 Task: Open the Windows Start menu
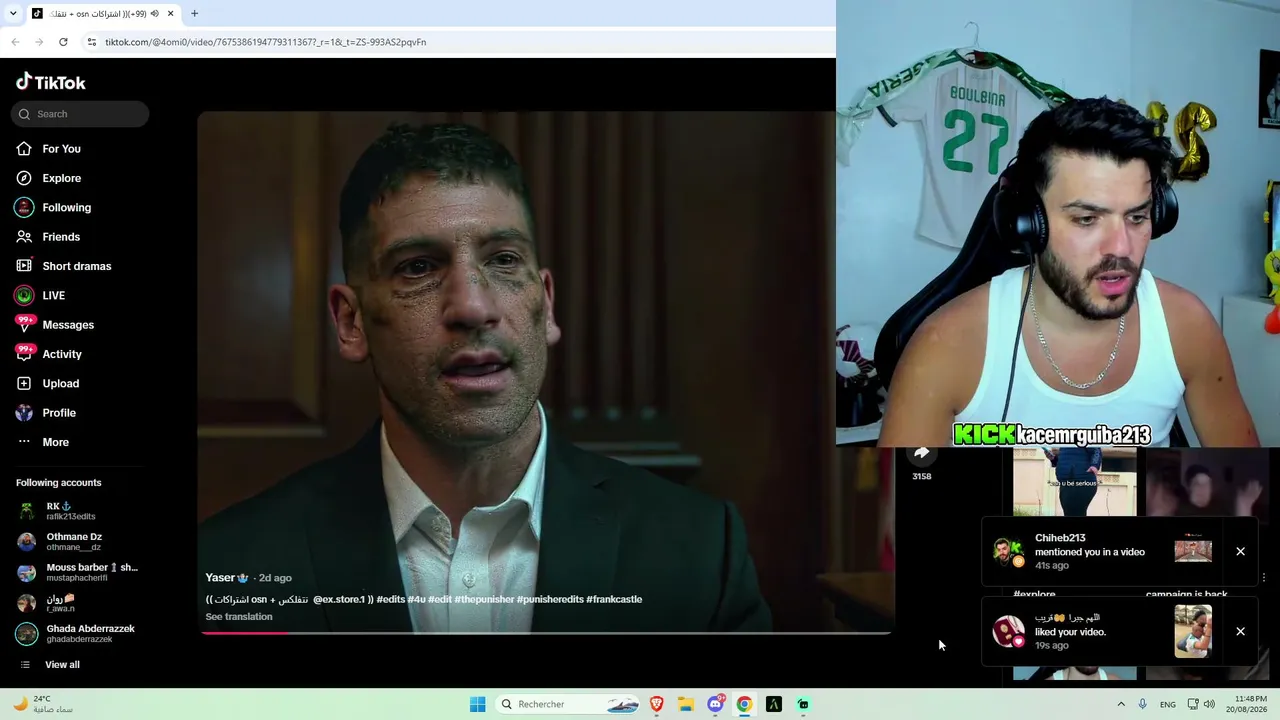coord(478,704)
